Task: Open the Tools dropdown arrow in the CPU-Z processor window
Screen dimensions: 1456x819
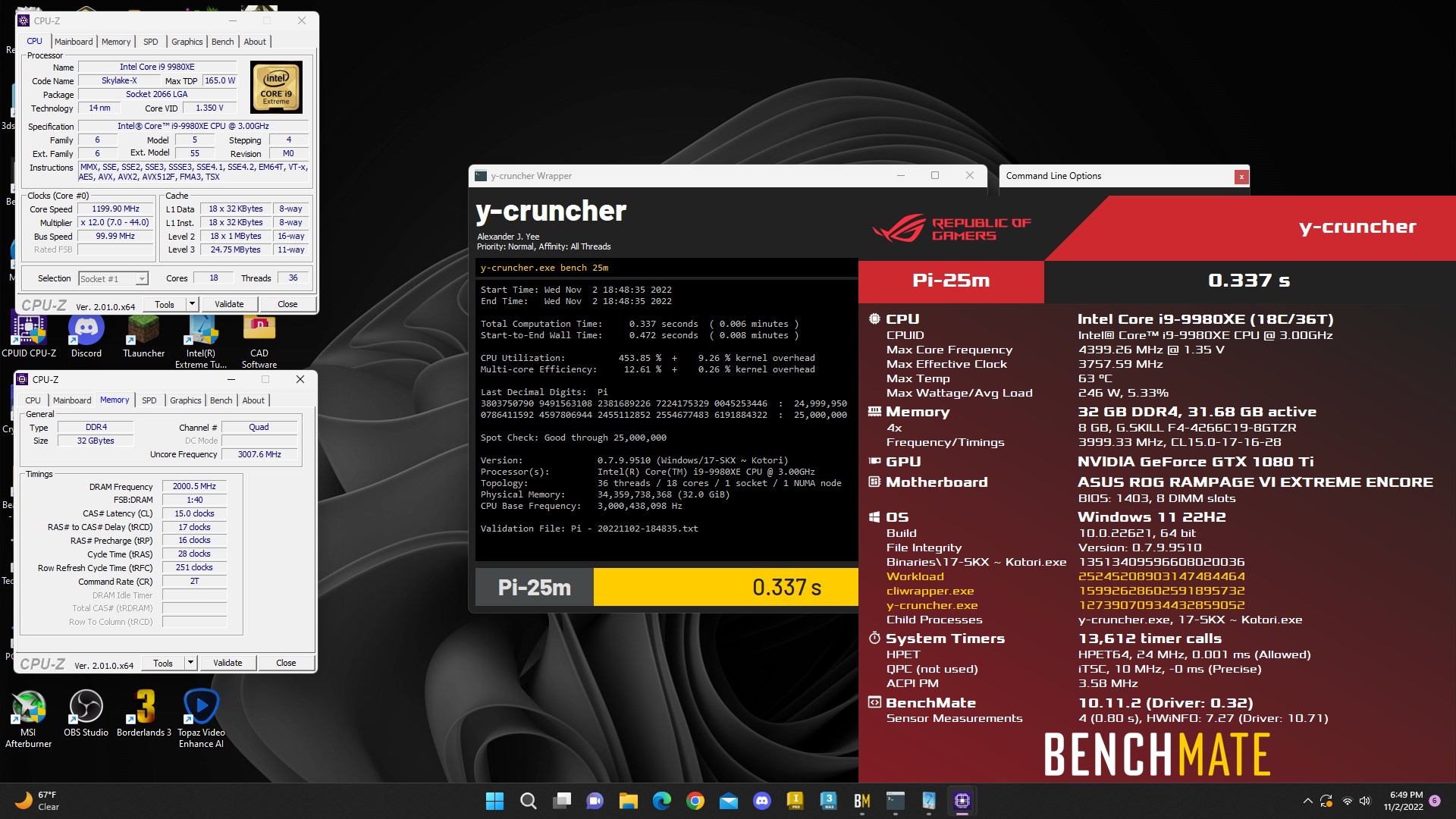Action: point(192,304)
